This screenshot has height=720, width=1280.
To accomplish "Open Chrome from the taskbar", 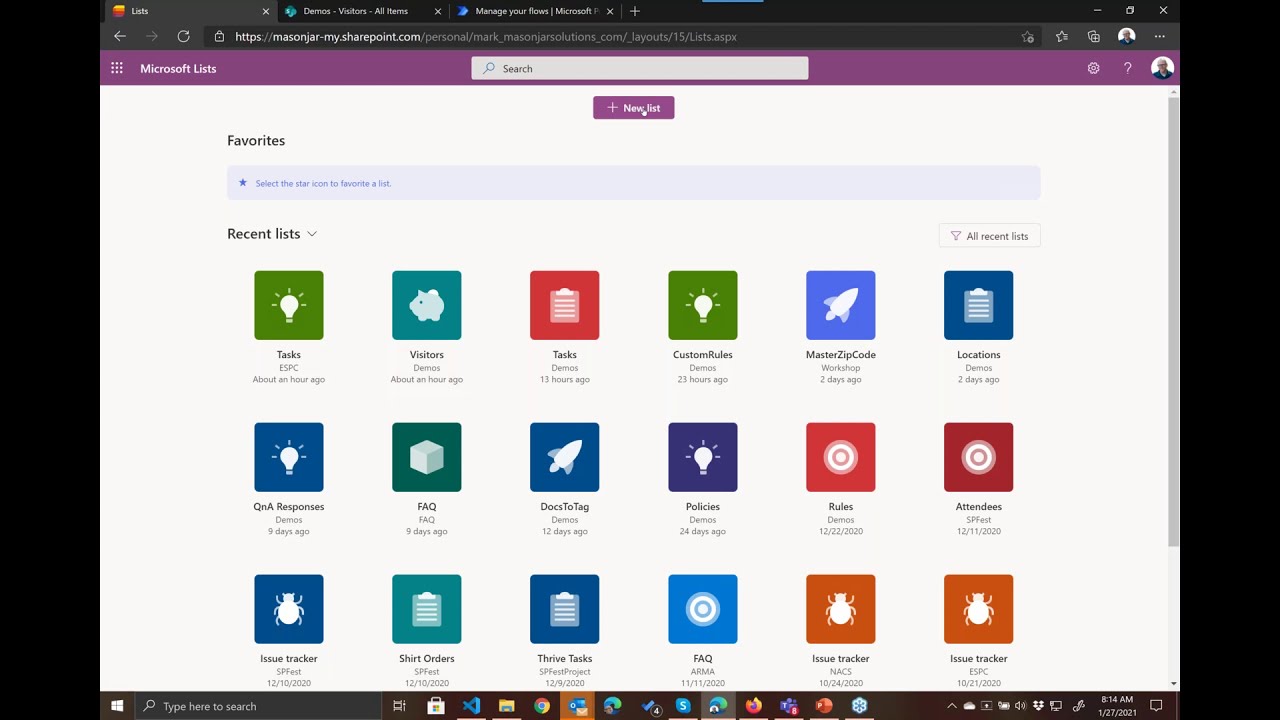I will pos(541,706).
